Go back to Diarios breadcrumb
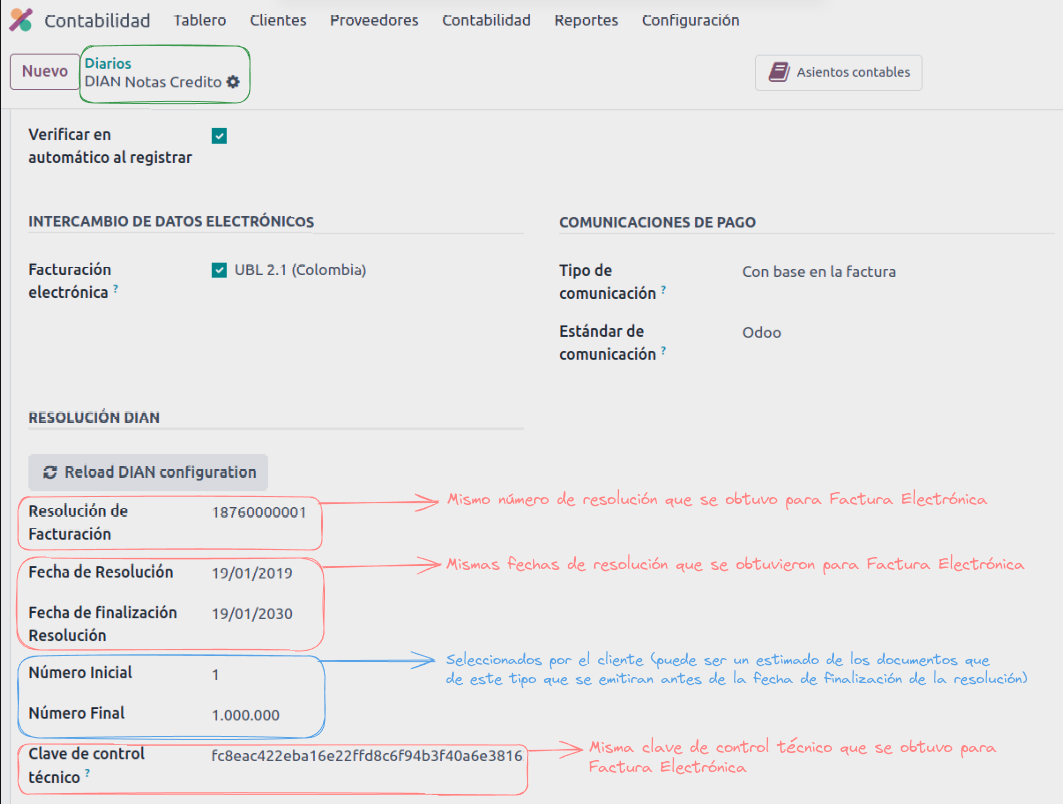Viewport: 1063px width, 804px height. 108,63
